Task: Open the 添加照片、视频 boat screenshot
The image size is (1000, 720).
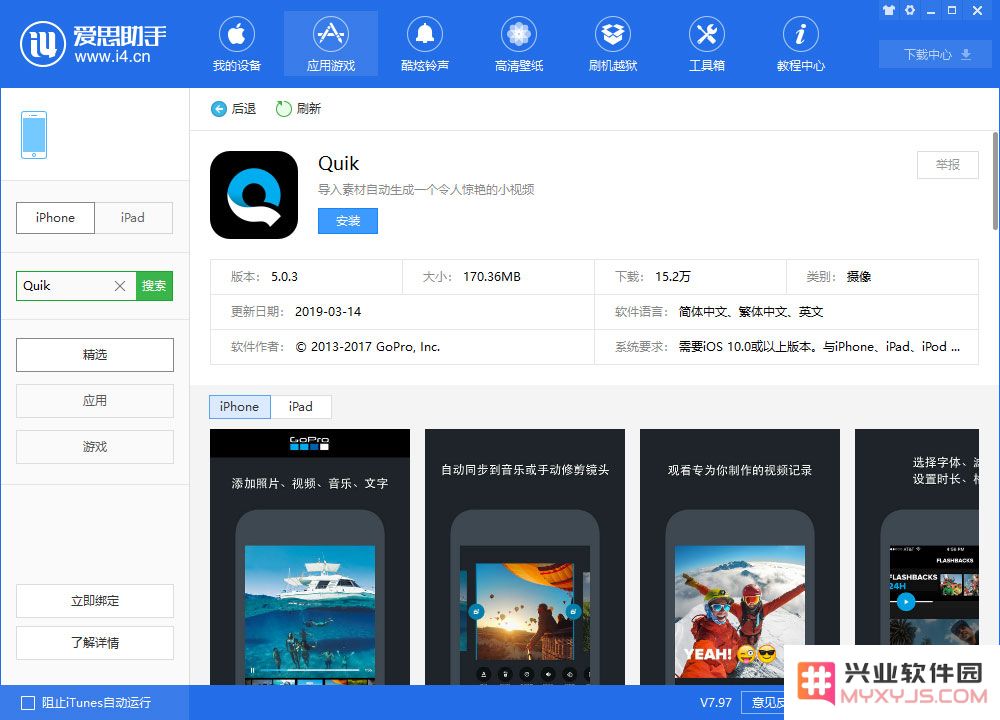Action: pos(310,557)
